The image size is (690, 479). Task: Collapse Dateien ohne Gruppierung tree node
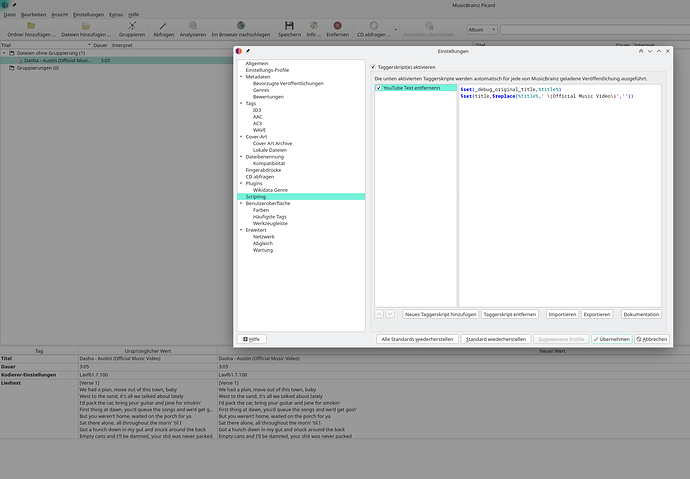tap(4, 53)
